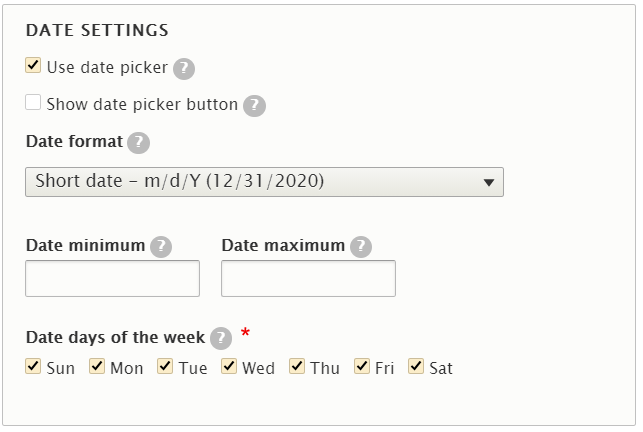The height and width of the screenshot is (432, 643).
Task: Uncheck the Sat day checkbox
Action: pos(416,366)
